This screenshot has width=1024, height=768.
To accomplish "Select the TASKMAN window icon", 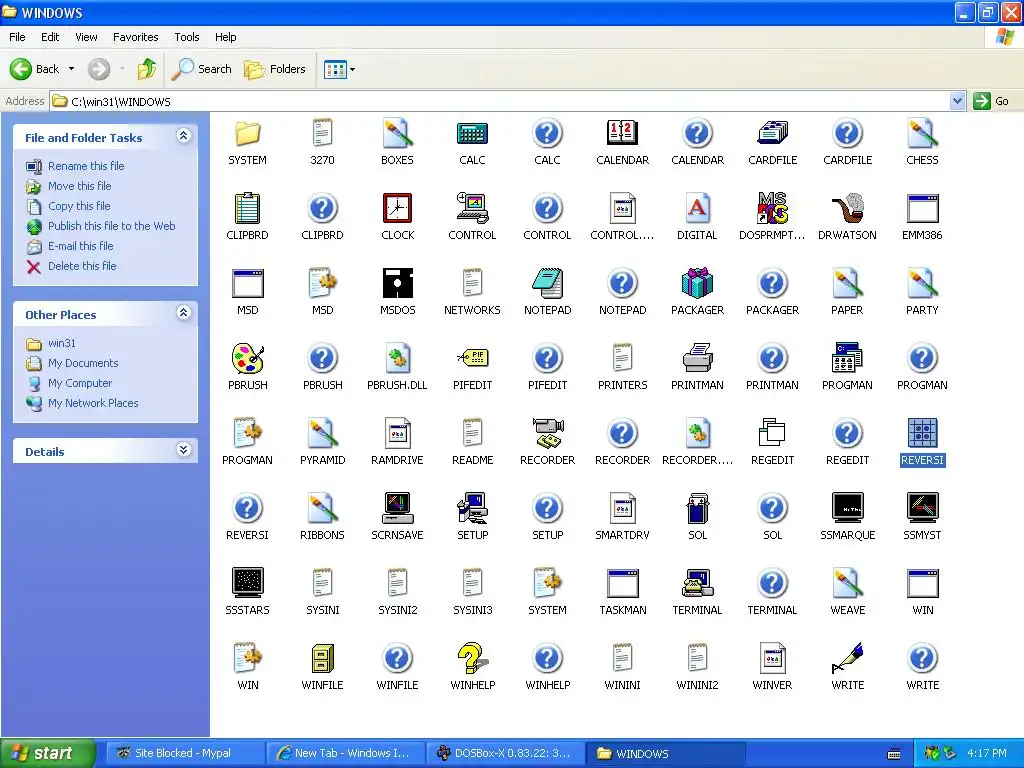I will point(622,583).
